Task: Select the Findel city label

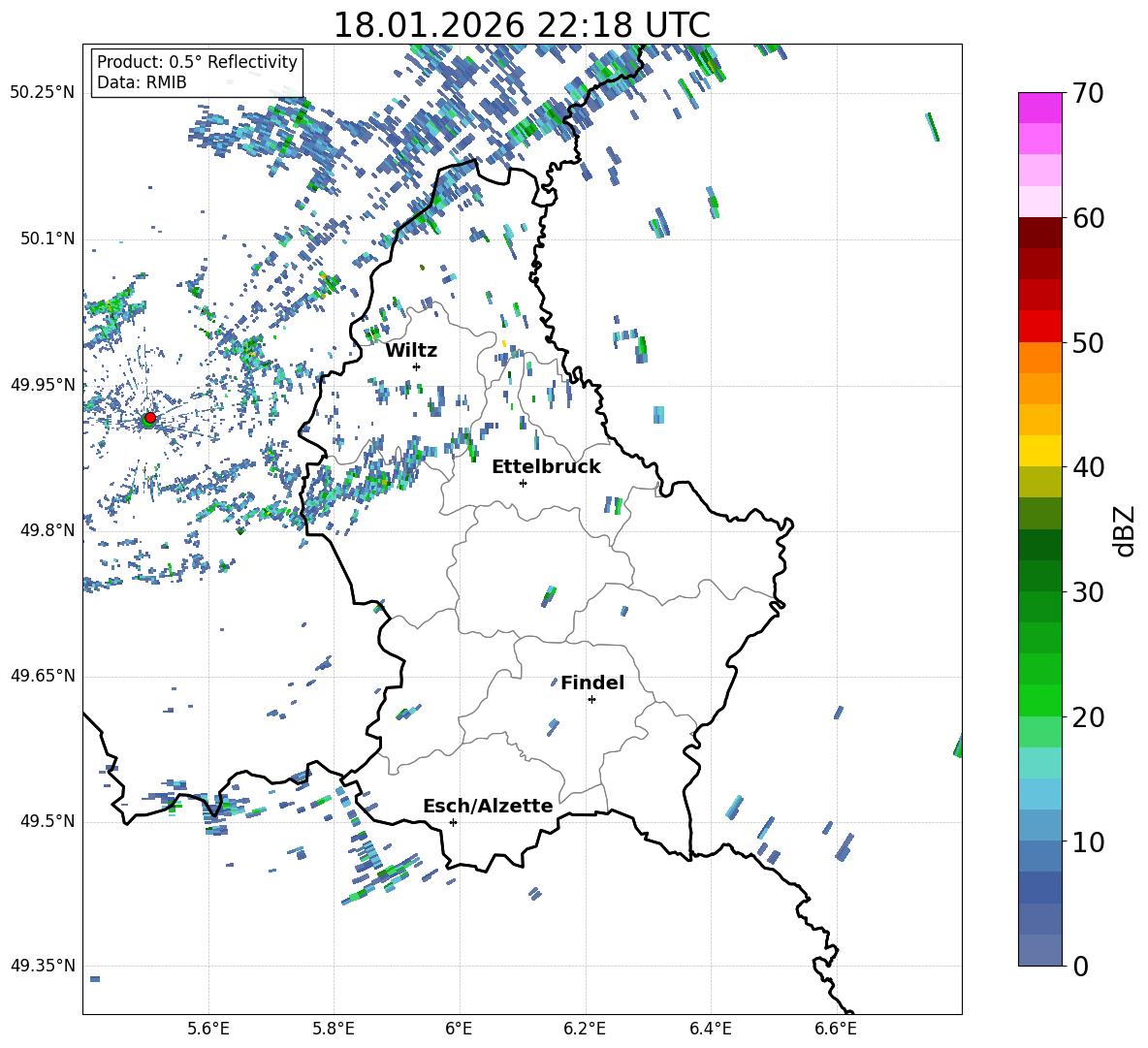Action: click(592, 683)
